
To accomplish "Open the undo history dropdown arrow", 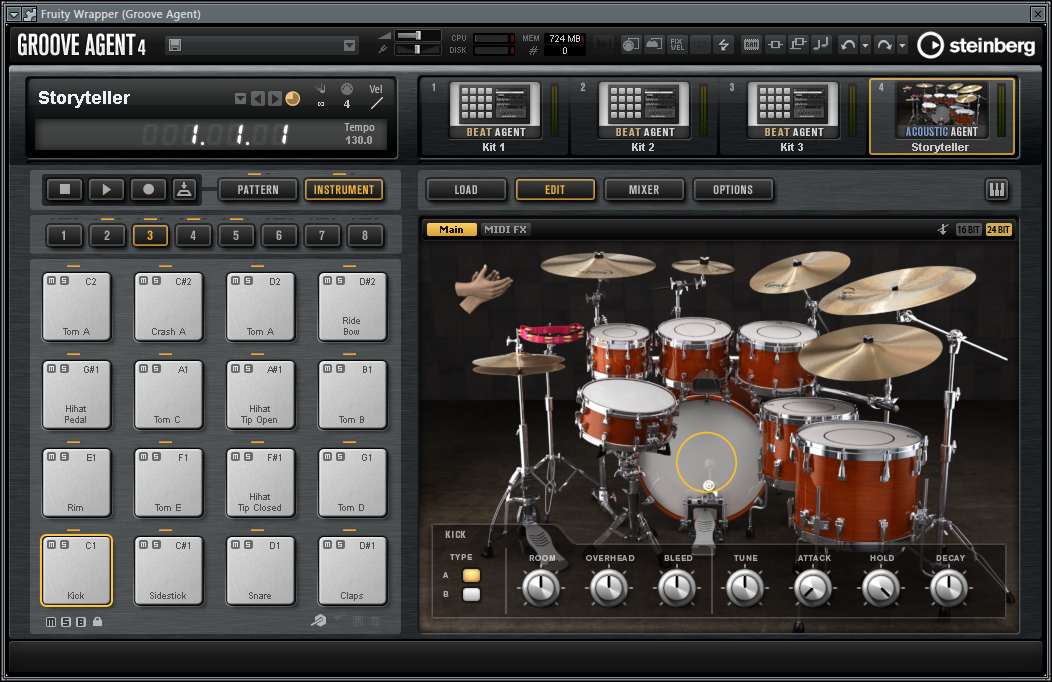I will pos(864,44).
